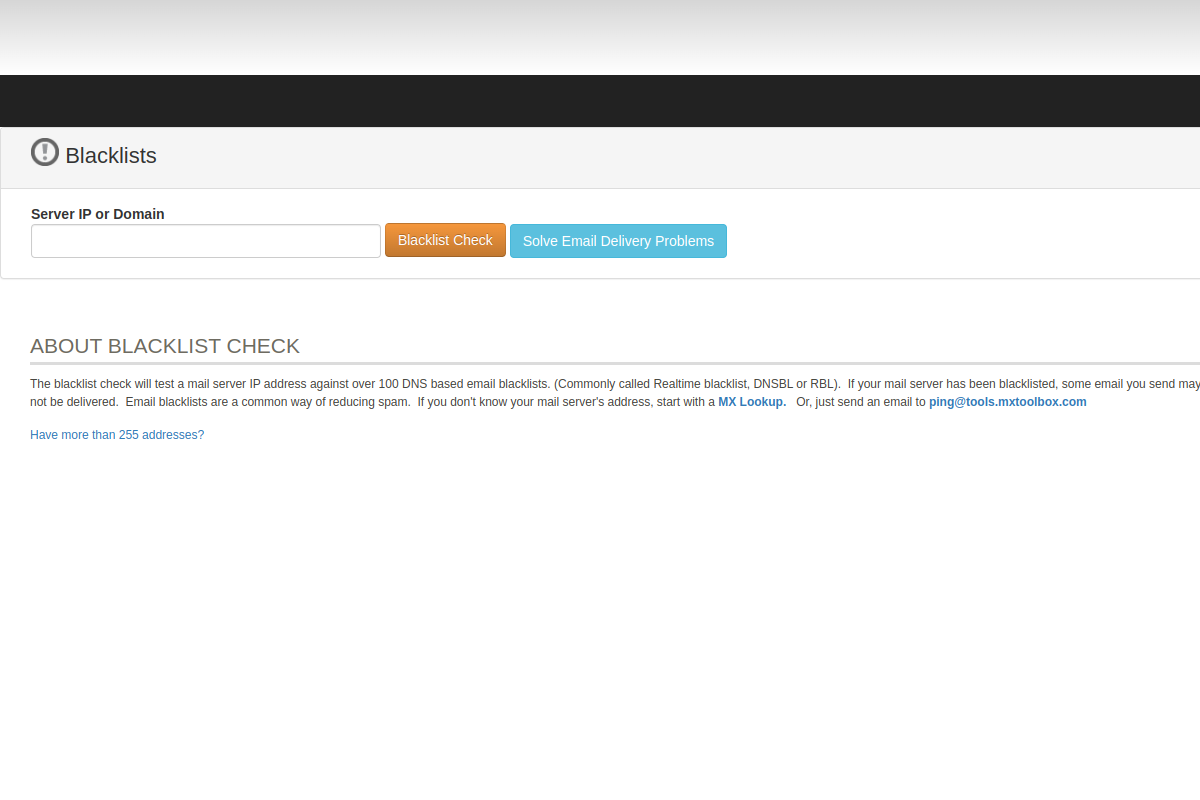Screen dimensions: 1200x800
Task: Click the ping@tools.mxtoolbox.com email link
Action: [x=1007, y=401]
